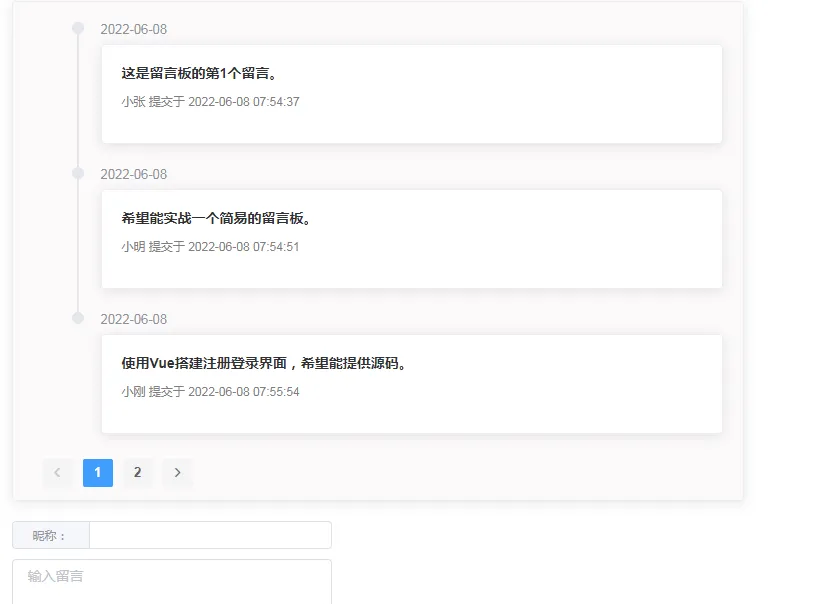Click message 希望能实战一个简易的留言板。

coord(216,218)
